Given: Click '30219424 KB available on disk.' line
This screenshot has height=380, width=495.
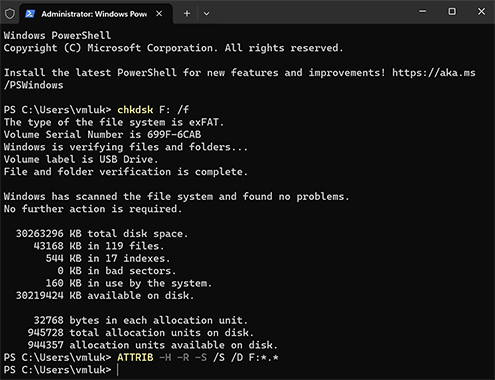Looking at the screenshot, I should pyautogui.click(x=105, y=295).
